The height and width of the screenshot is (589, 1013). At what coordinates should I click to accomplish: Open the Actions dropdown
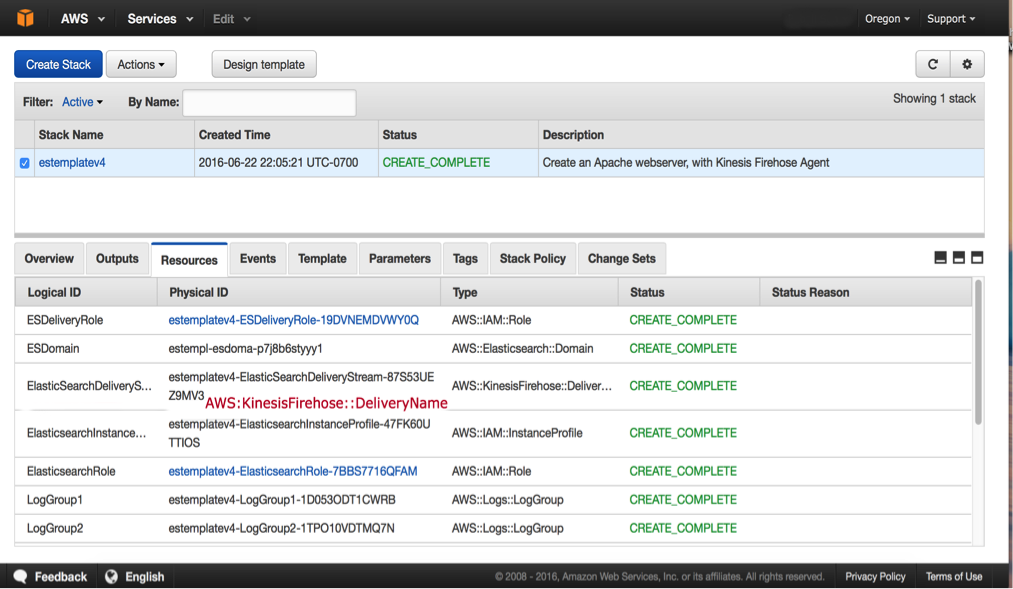tap(140, 63)
